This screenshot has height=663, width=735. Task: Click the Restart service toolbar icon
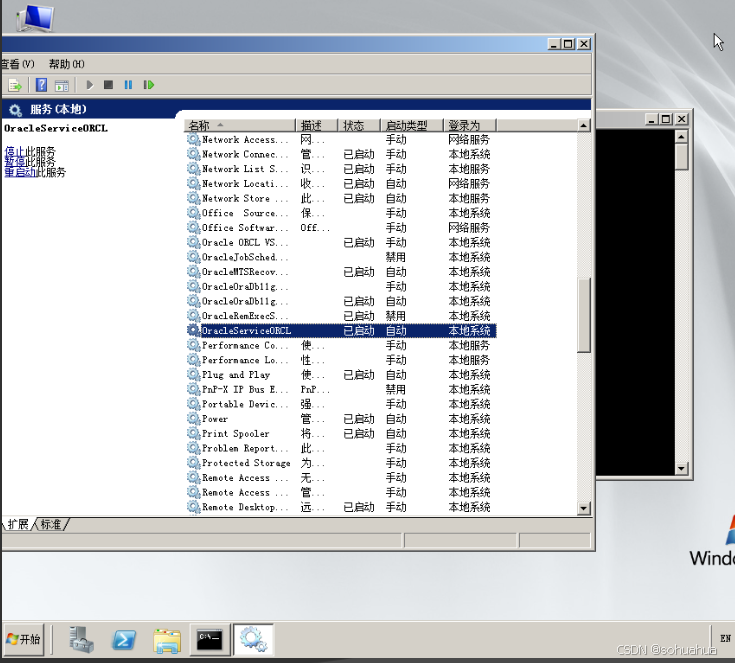[149, 85]
